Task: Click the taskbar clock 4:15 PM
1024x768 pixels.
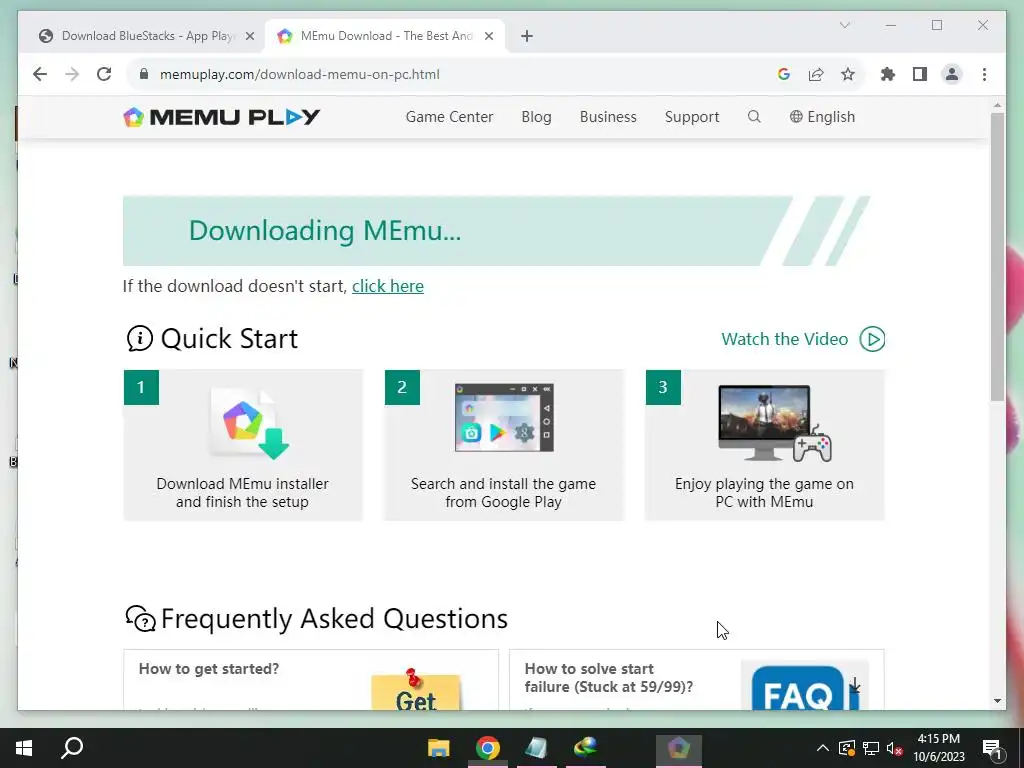Action: tap(938, 739)
